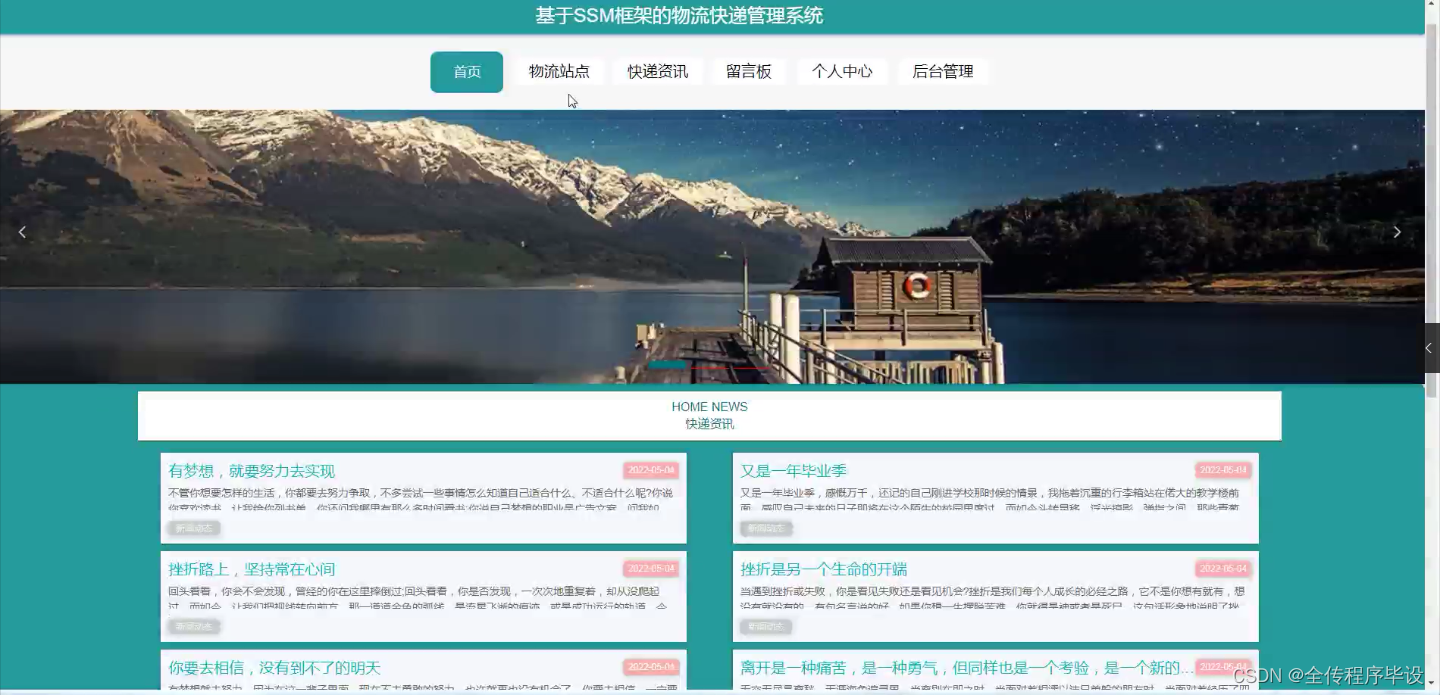The width and height of the screenshot is (1440, 695).
Task: Open 后台管理 from the nav bar
Action: [943, 72]
